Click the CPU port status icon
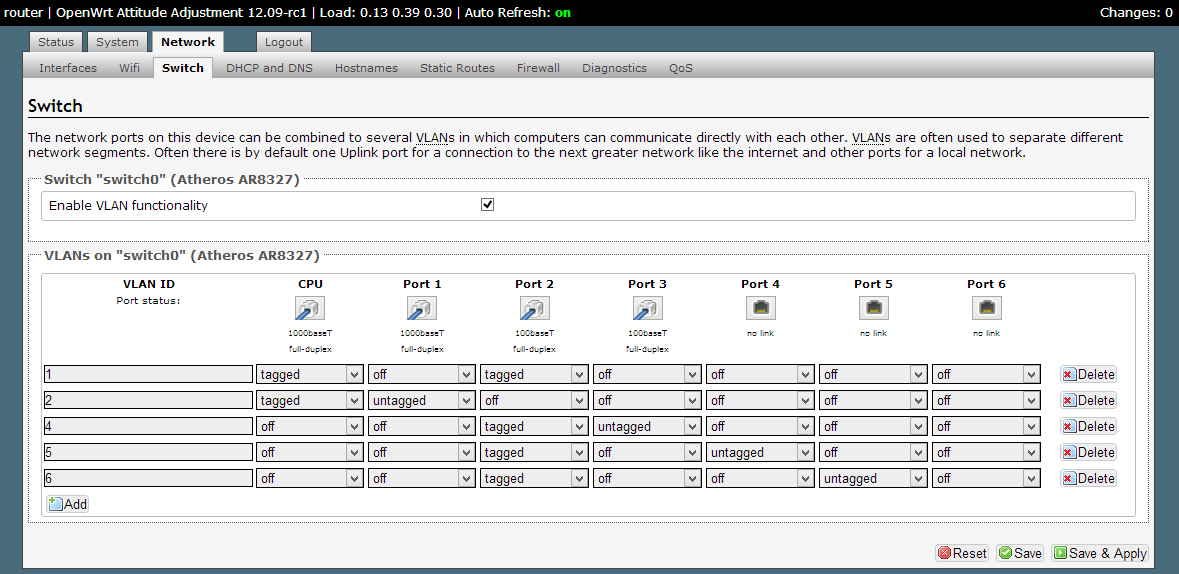Image resolution: width=1179 pixels, height=574 pixels. [x=309, y=308]
